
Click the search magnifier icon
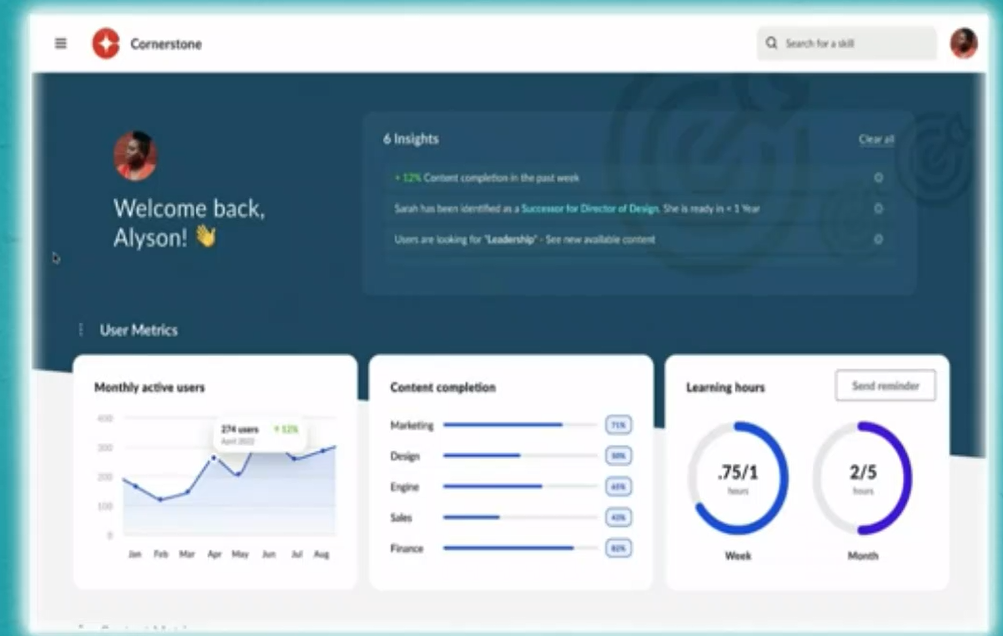[771, 43]
